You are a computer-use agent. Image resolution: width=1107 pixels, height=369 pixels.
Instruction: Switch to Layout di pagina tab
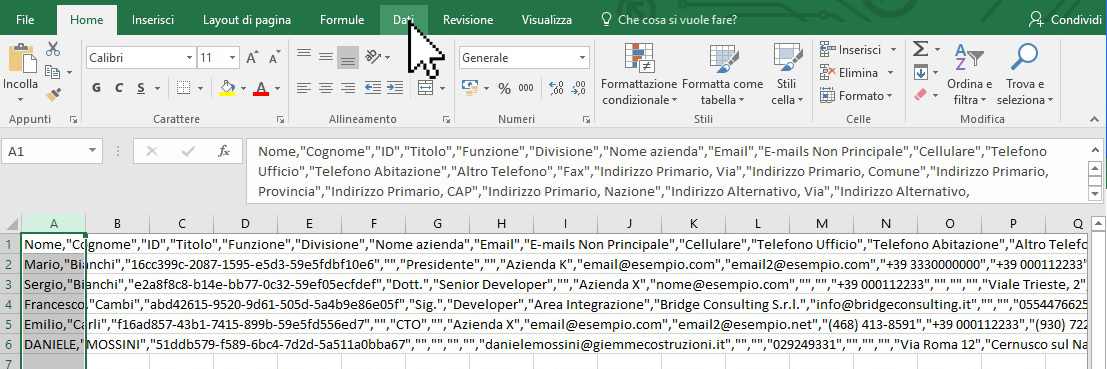pyautogui.click(x=246, y=20)
